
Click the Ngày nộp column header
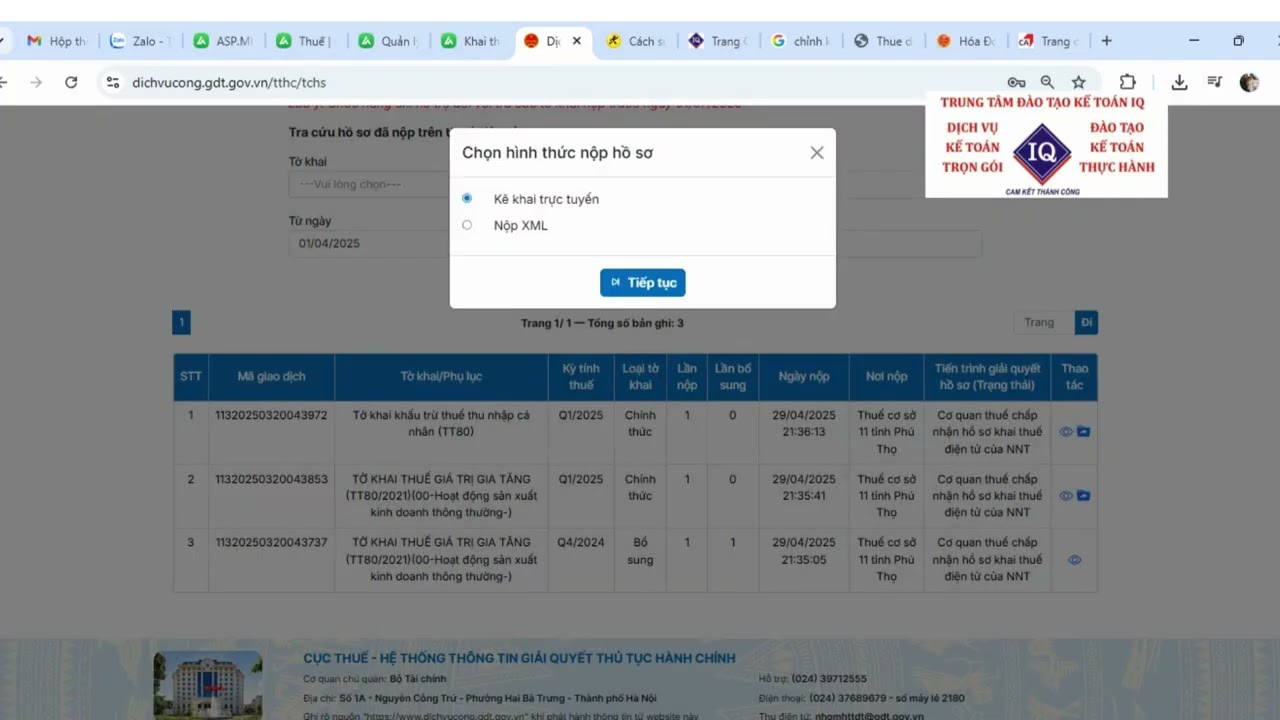click(x=805, y=377)
